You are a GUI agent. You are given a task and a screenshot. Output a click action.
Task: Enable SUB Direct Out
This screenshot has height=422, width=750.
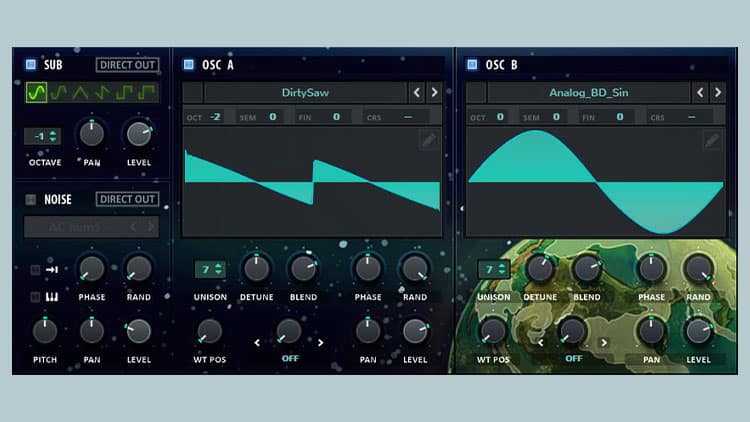click(x=127, y=65)
